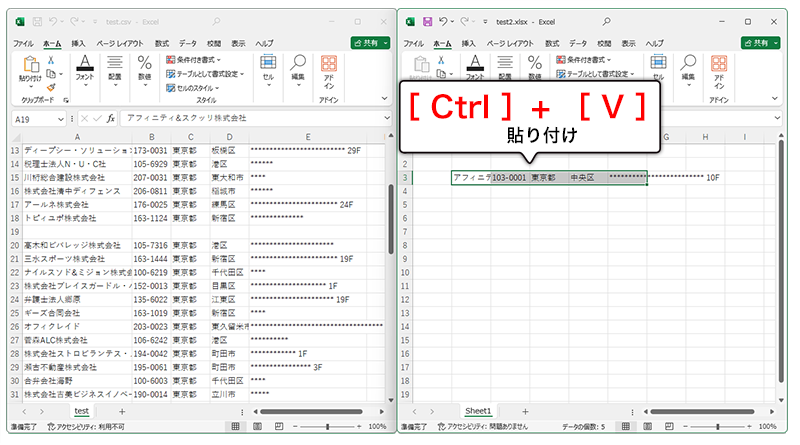Expand the 条件付き書式 dropdown in test.csv
The height and width of the screenshot is (445, 800).
click(x=205, y=60)
